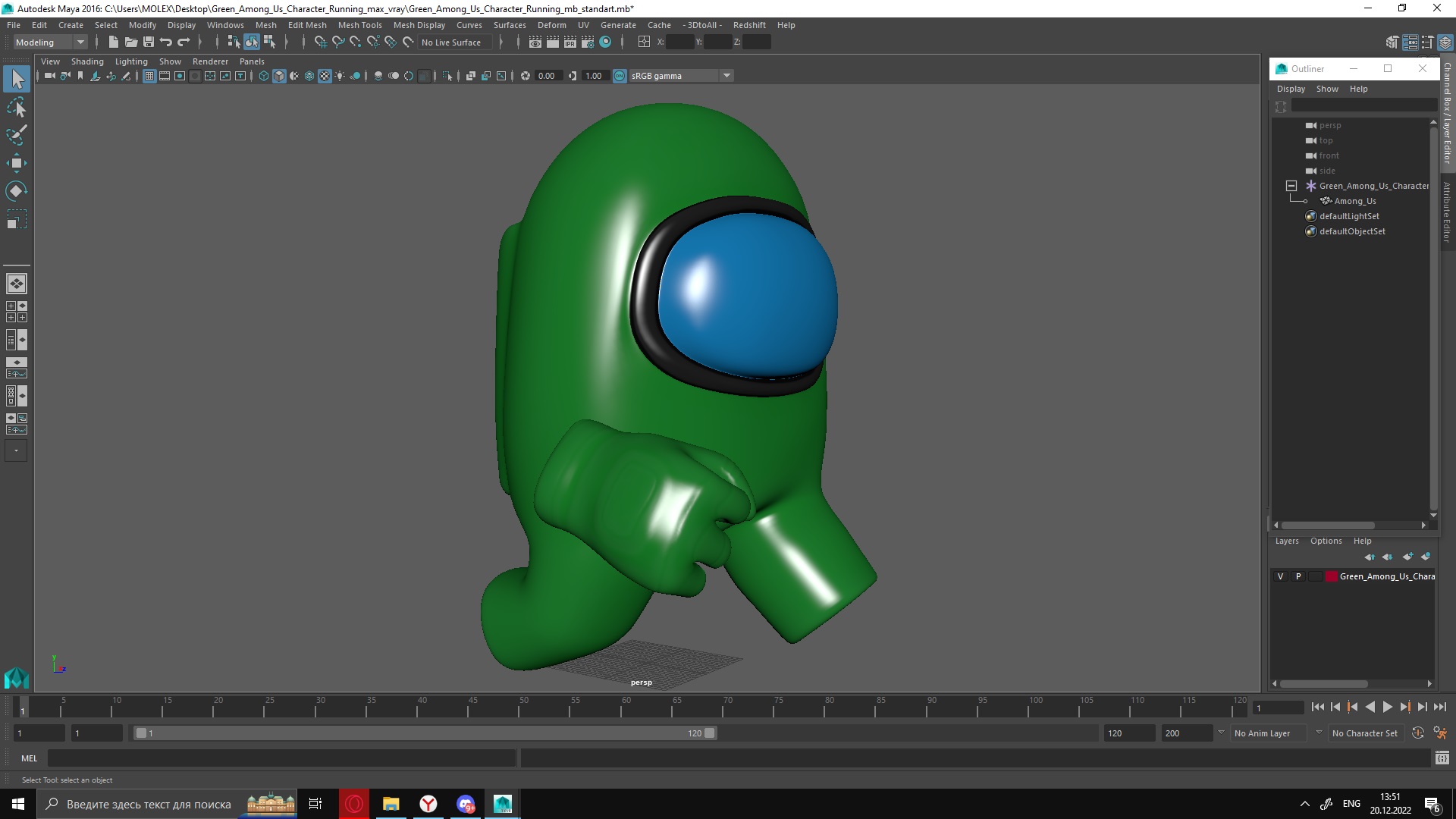Select the persp camera in Outliner
This screenshot has height=819, width=1456.
(x=1329, y=125)
